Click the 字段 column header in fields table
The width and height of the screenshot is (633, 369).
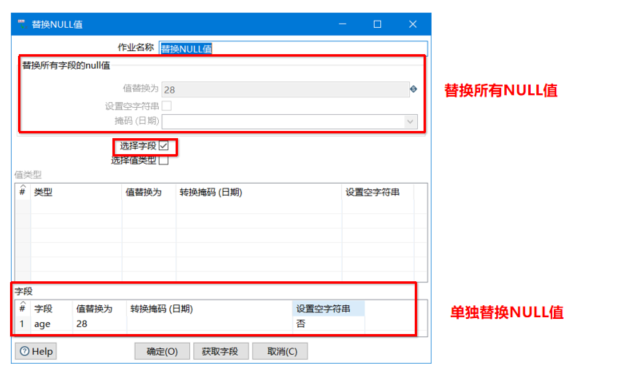[x=52, y=309]
